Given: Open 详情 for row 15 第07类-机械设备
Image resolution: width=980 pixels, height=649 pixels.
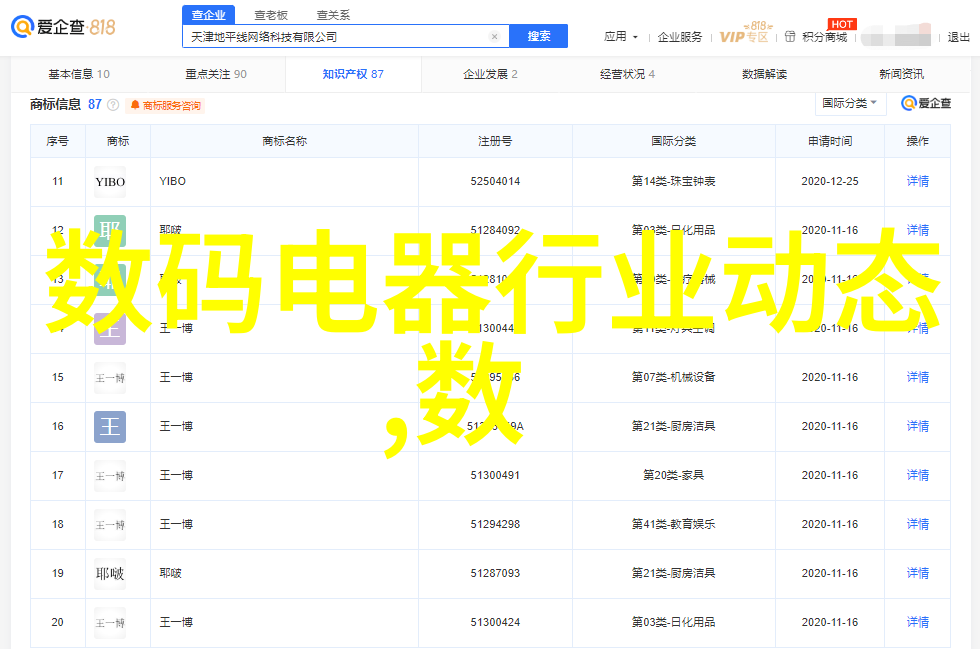Looking at the screenshot, I should pos(918,377).
